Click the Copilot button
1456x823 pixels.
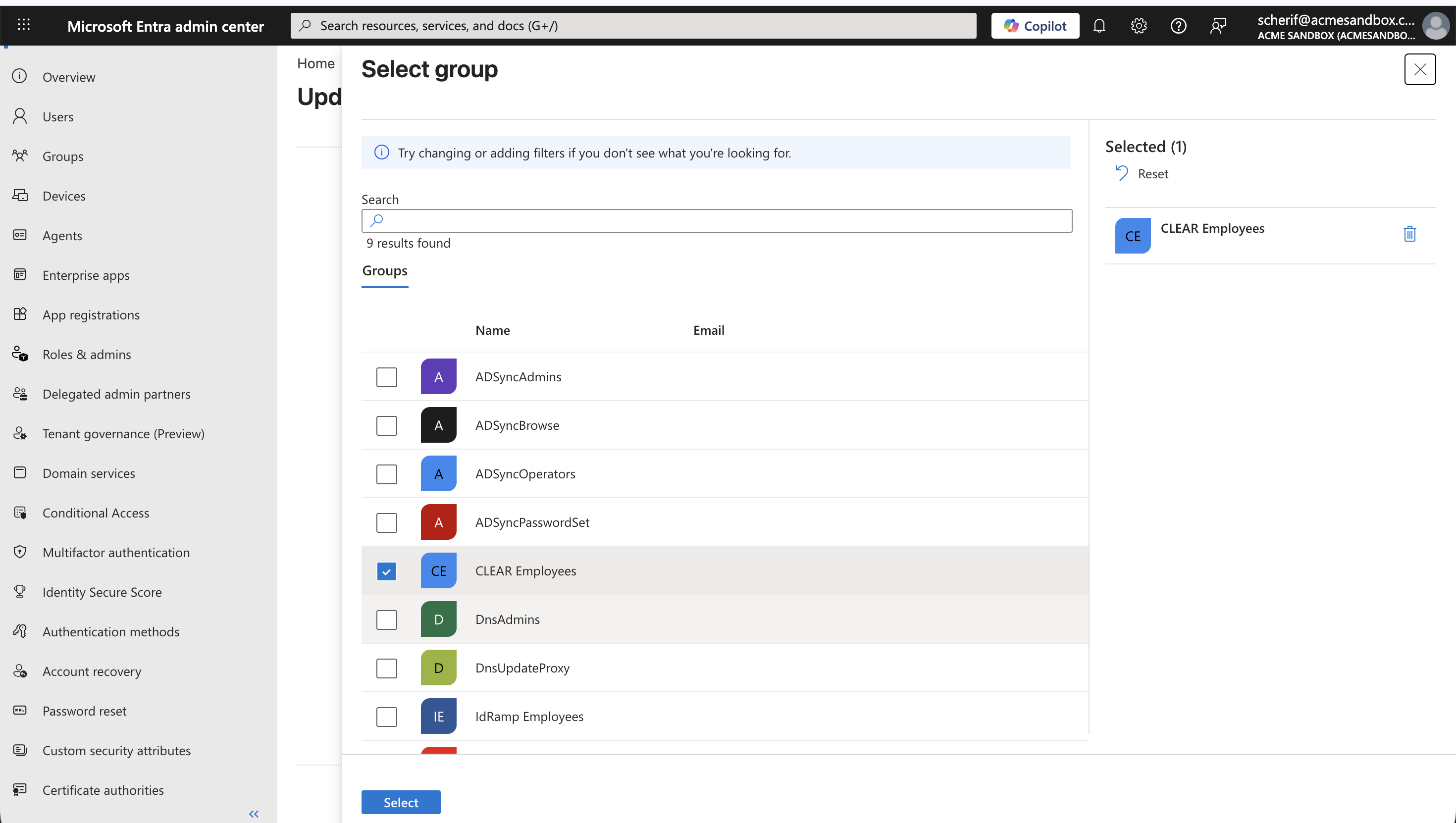point(1035,25)
